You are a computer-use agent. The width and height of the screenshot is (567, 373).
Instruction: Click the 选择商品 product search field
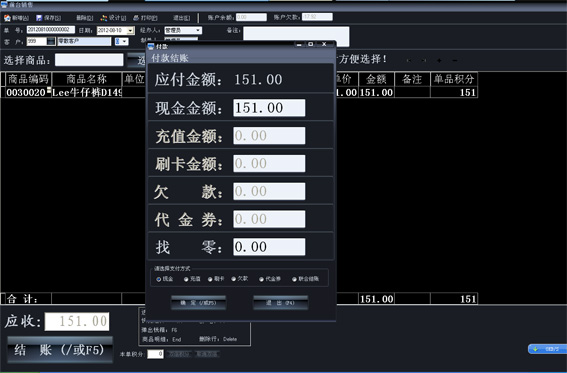(89, 60)
